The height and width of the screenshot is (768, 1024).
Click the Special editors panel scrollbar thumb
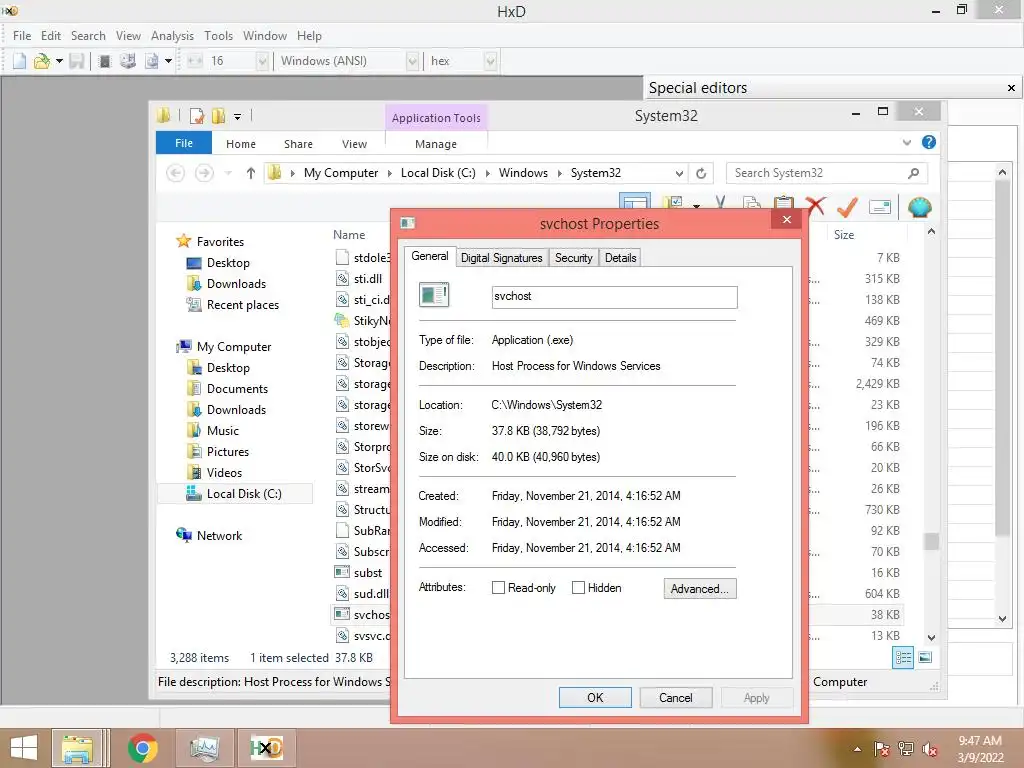[x=1002, y=359]
